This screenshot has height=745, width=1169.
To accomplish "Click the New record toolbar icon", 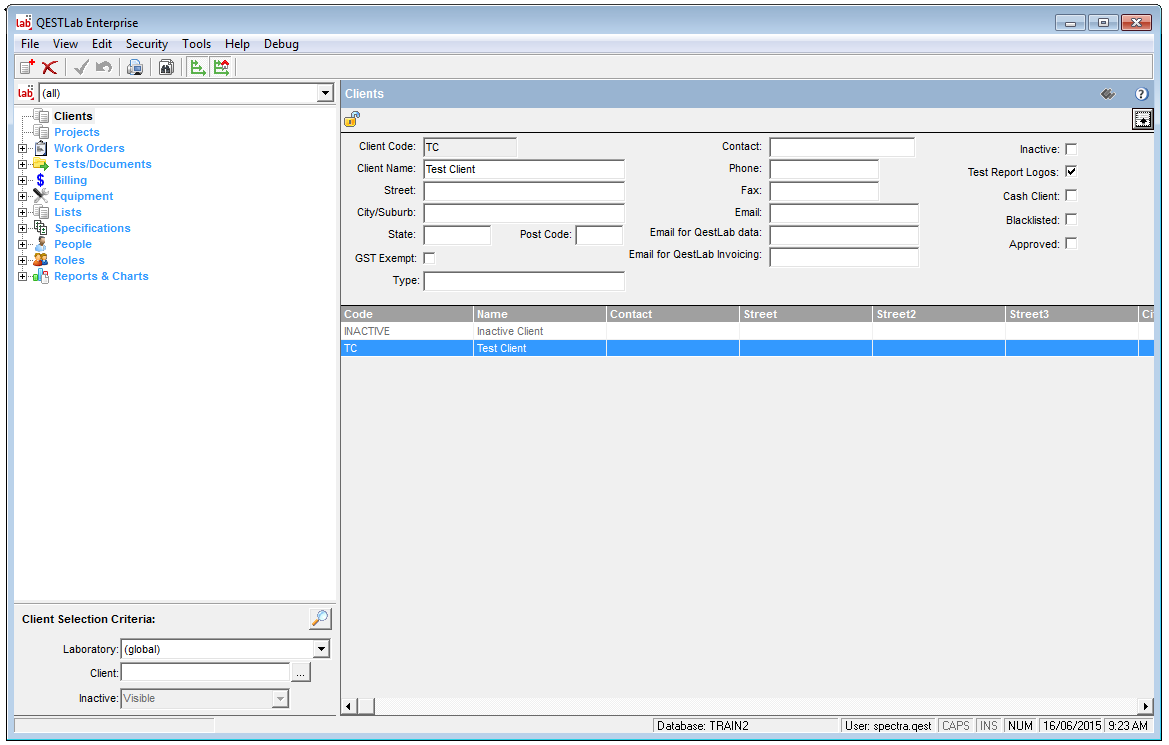I will point(27,67).
